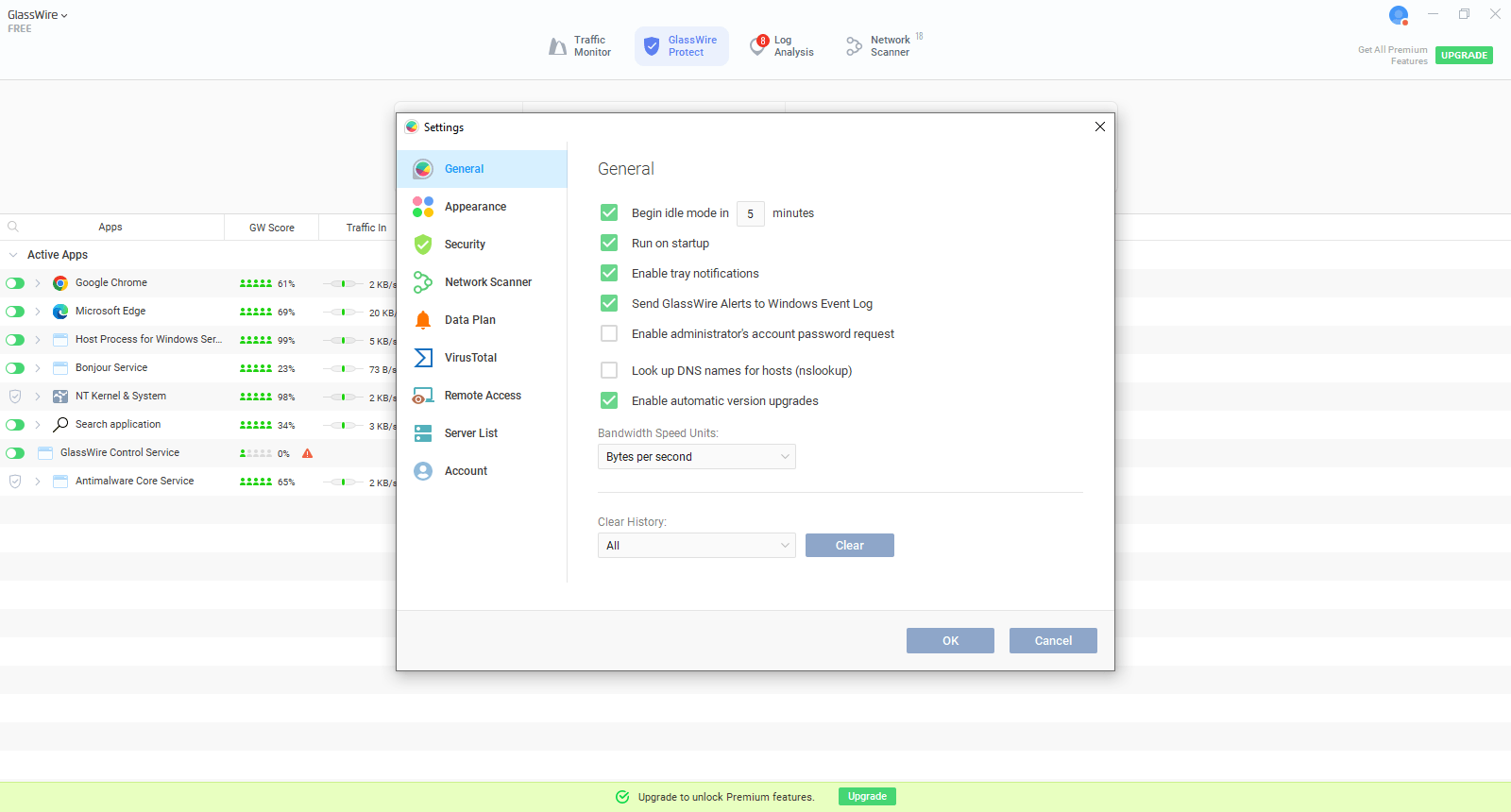Open Bandwidth Speed Units dropdown
The width and height of the screenshot is (1511, 812).
click(x=697, y=457)
